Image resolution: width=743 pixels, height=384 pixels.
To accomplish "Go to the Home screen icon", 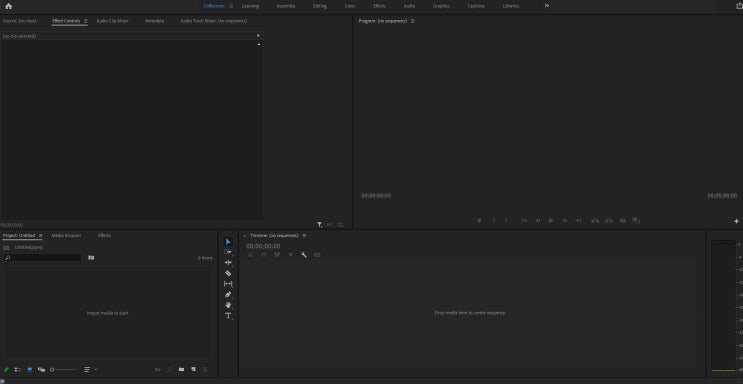I will (9, 6).
